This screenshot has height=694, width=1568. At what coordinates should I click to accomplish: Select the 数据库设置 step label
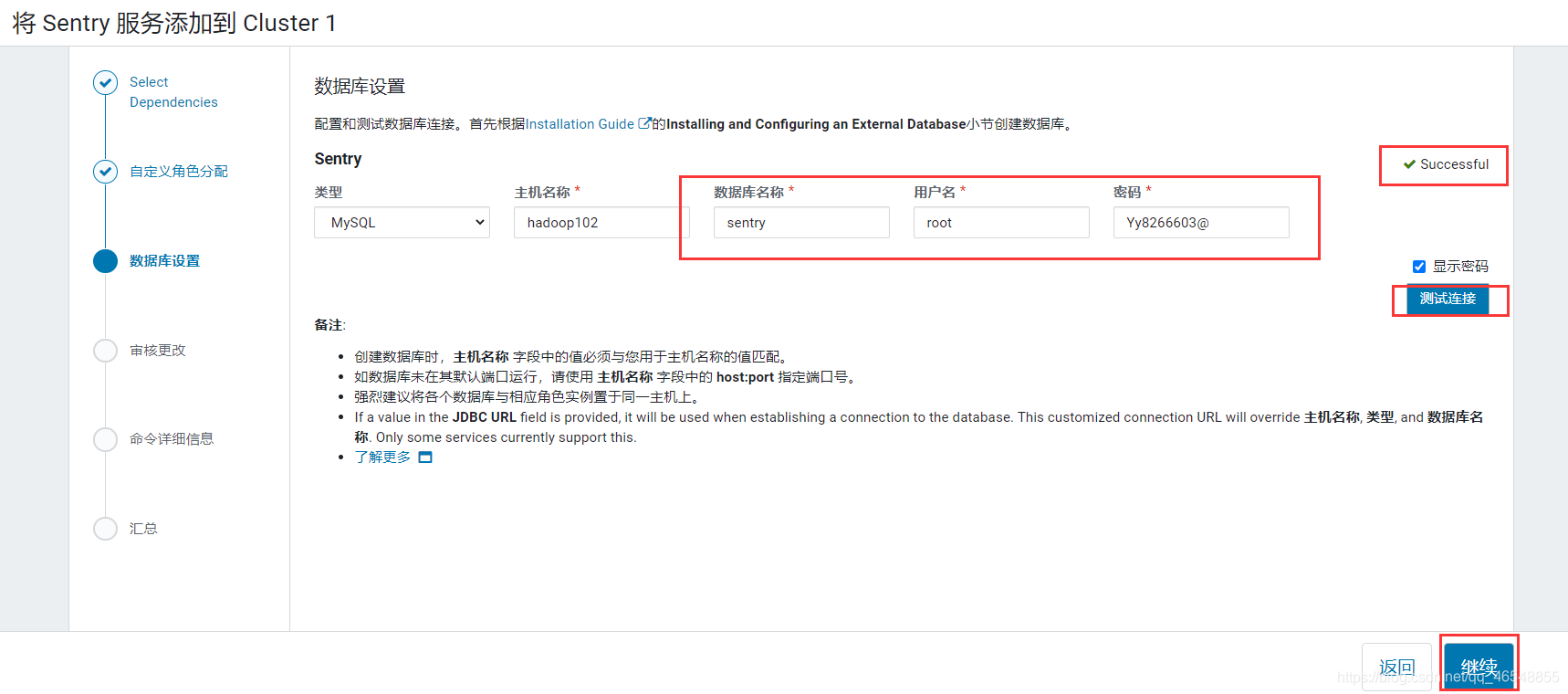164,261
